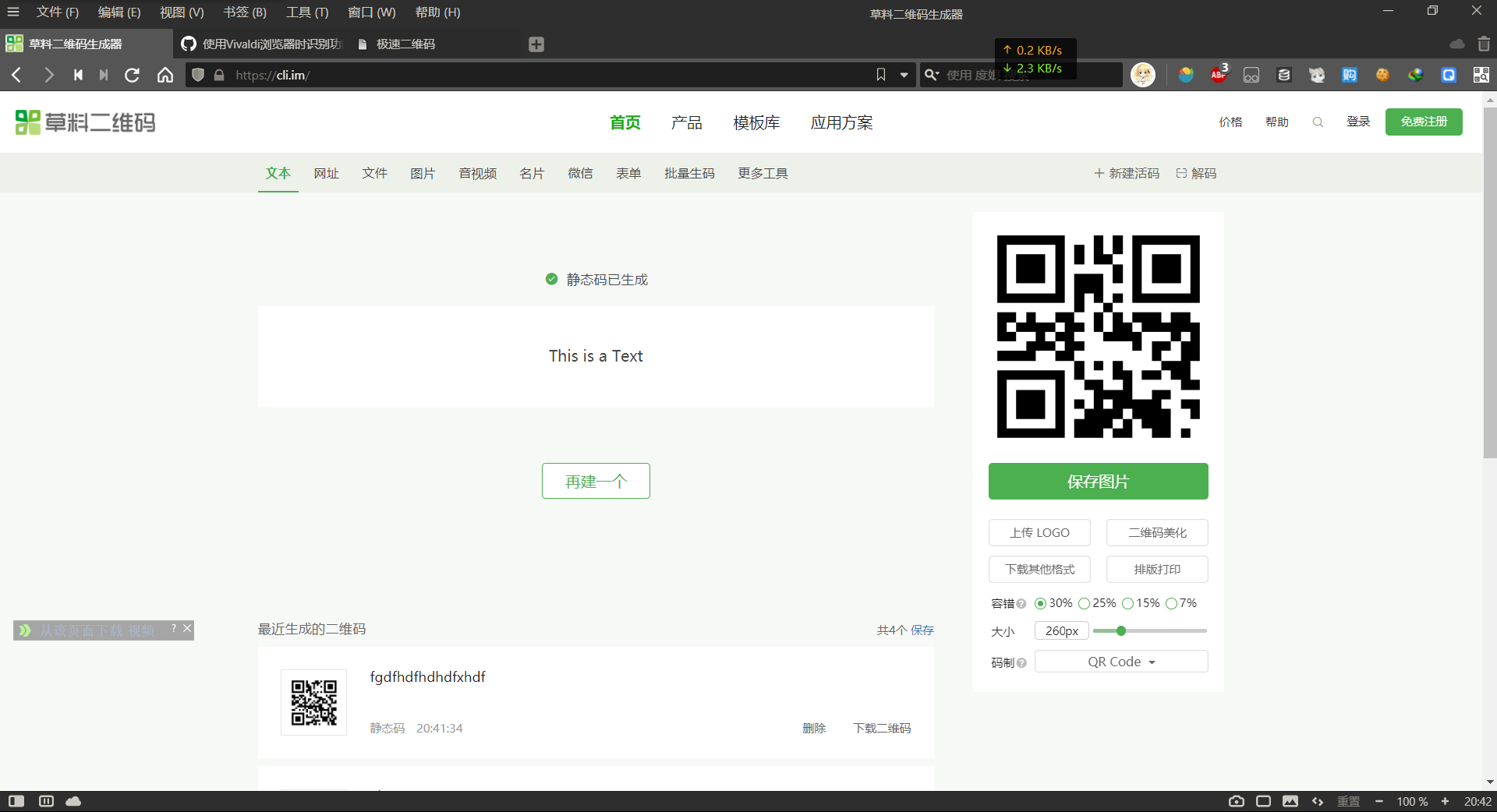Click the 再建一个 button

[596, 482]
